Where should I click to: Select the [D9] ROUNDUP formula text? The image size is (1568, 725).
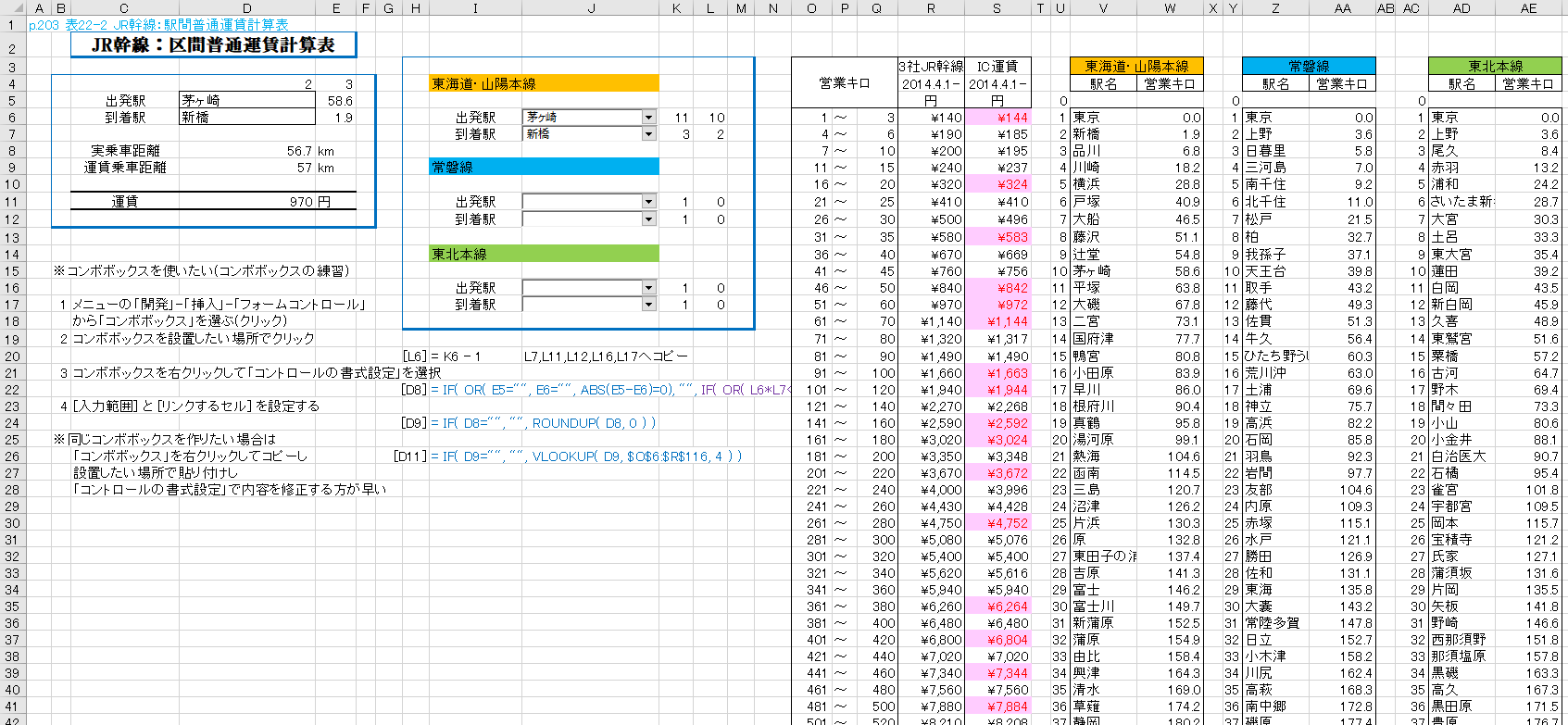(x=529, y=423)
